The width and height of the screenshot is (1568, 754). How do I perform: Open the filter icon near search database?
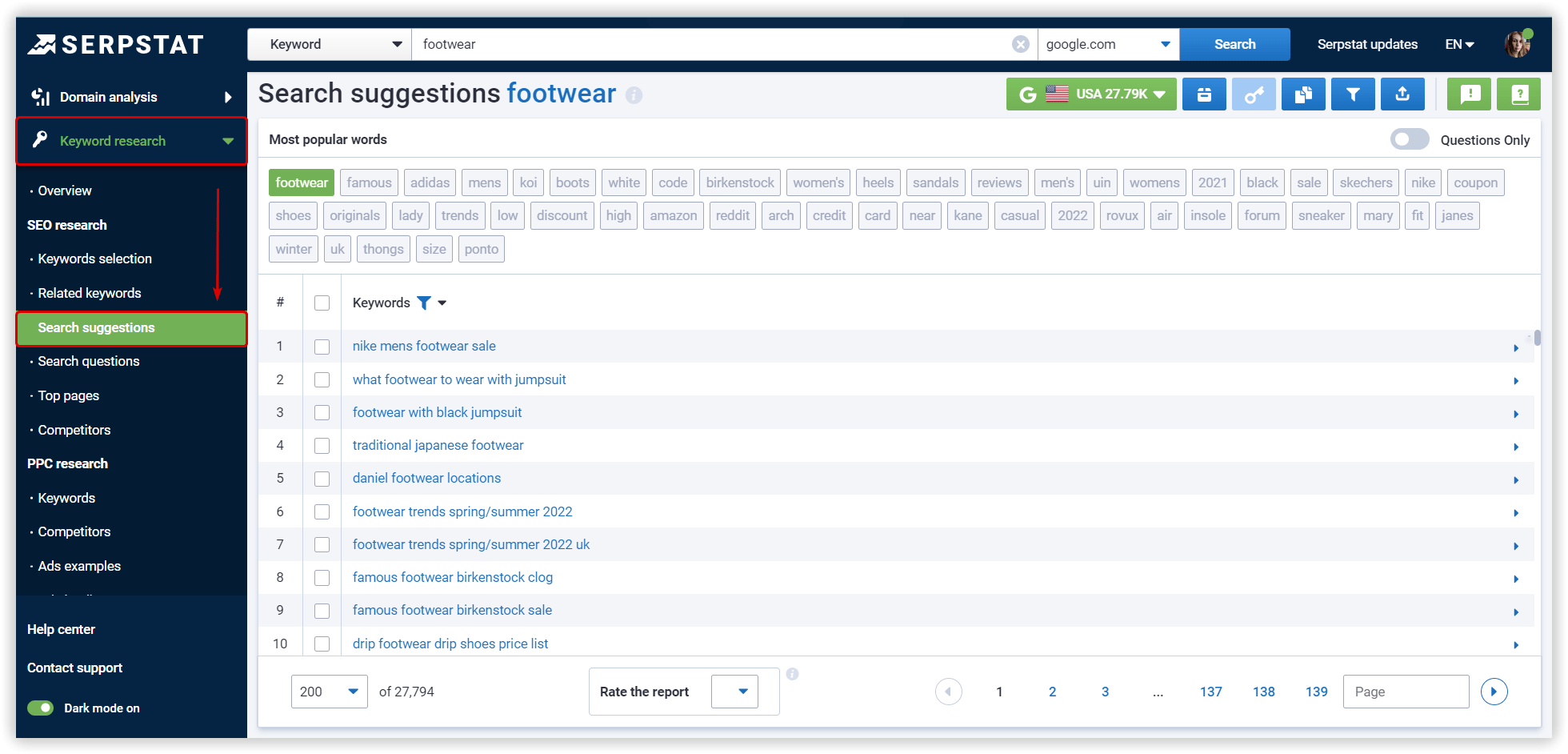pyautogui.click(x=1353, y=94)
